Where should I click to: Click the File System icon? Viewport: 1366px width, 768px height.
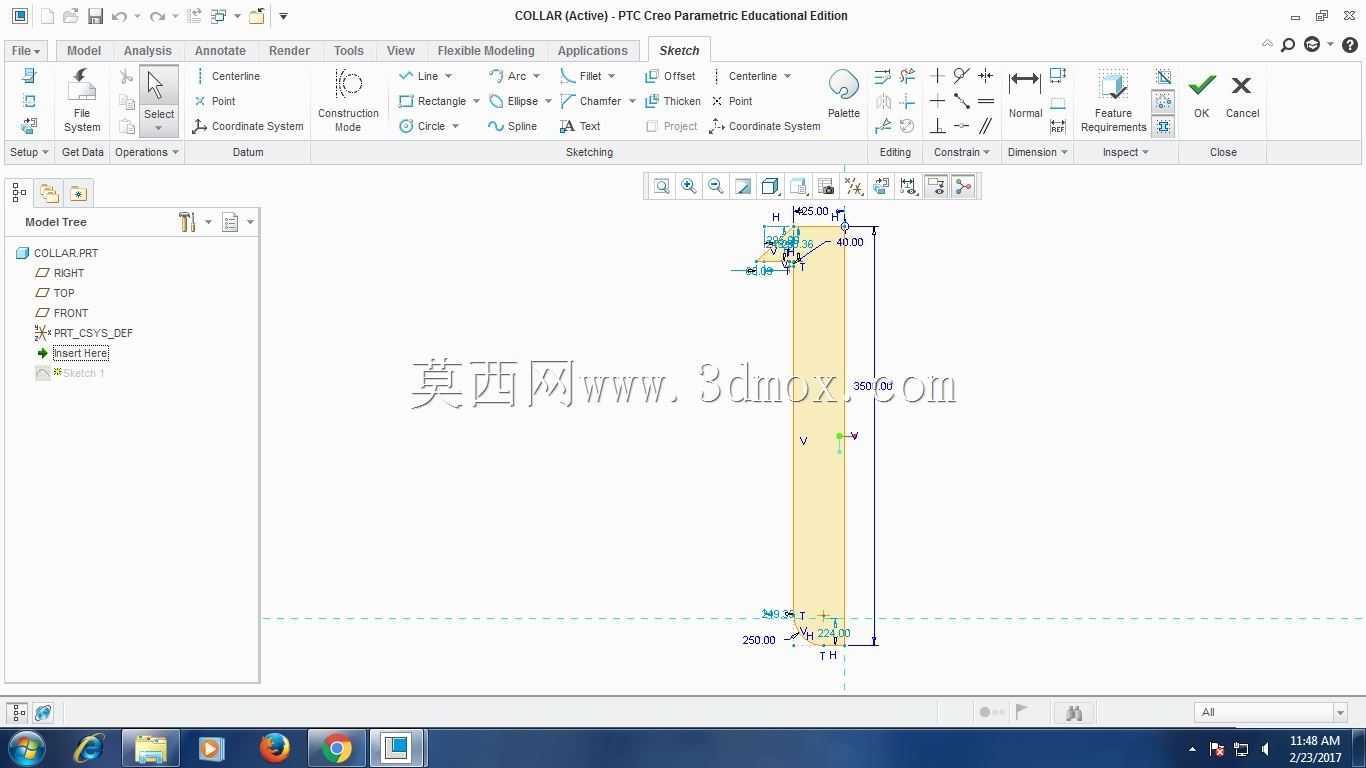[82, 100]
